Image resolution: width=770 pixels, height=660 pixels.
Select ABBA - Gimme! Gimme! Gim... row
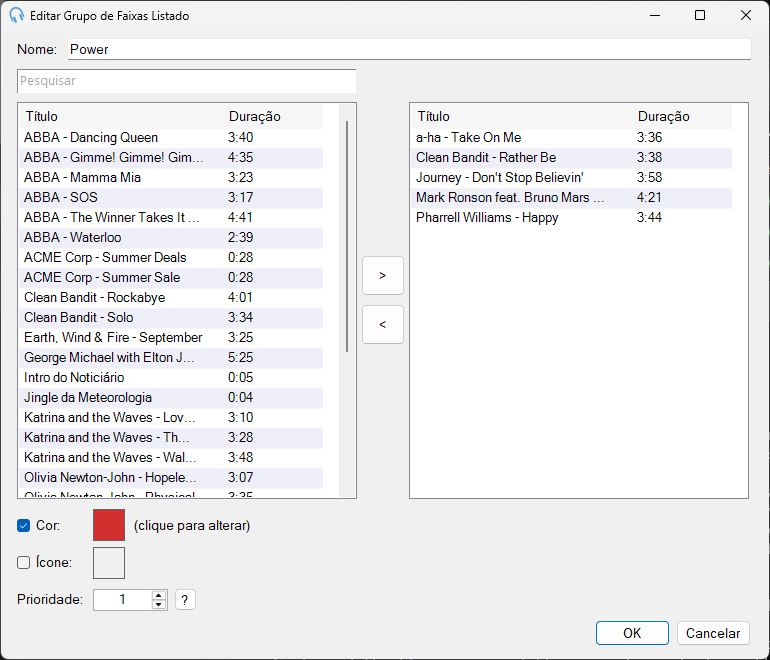coord(171,158)
